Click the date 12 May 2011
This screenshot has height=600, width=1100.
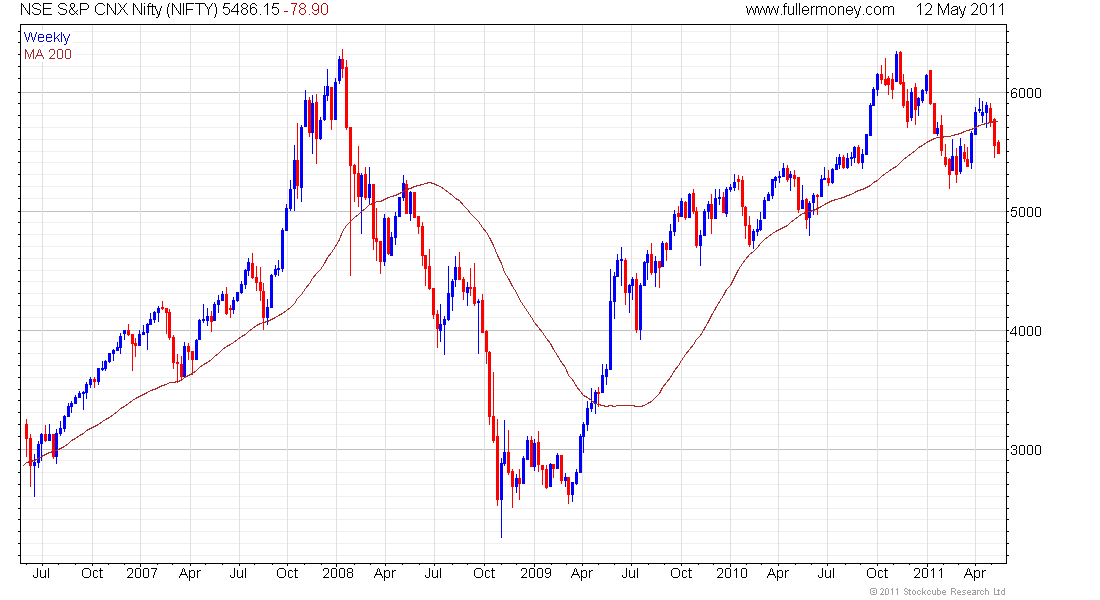(960, 10)
